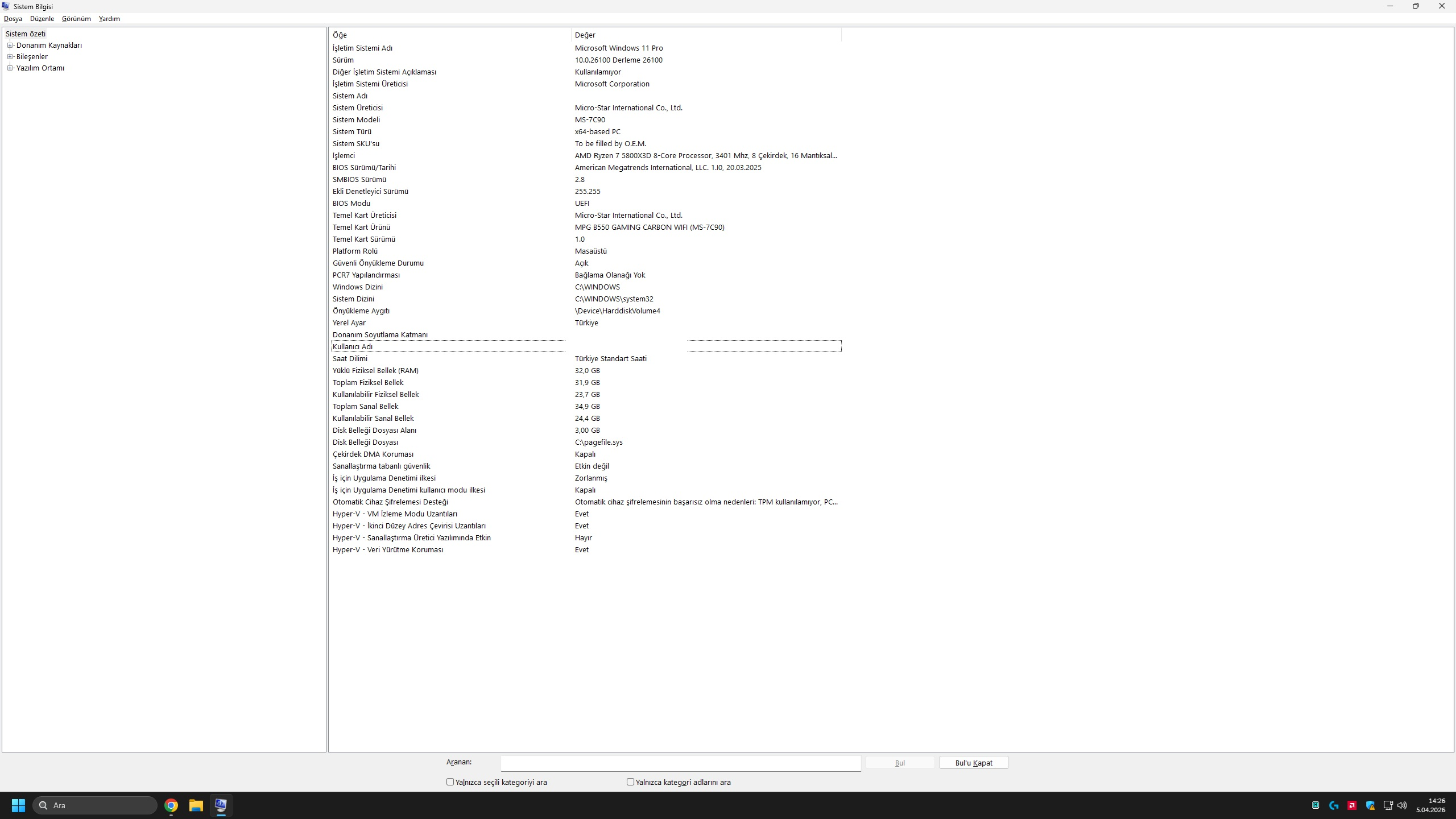
Task: Open the Görünüm menu
Action: tap(76, 19)
